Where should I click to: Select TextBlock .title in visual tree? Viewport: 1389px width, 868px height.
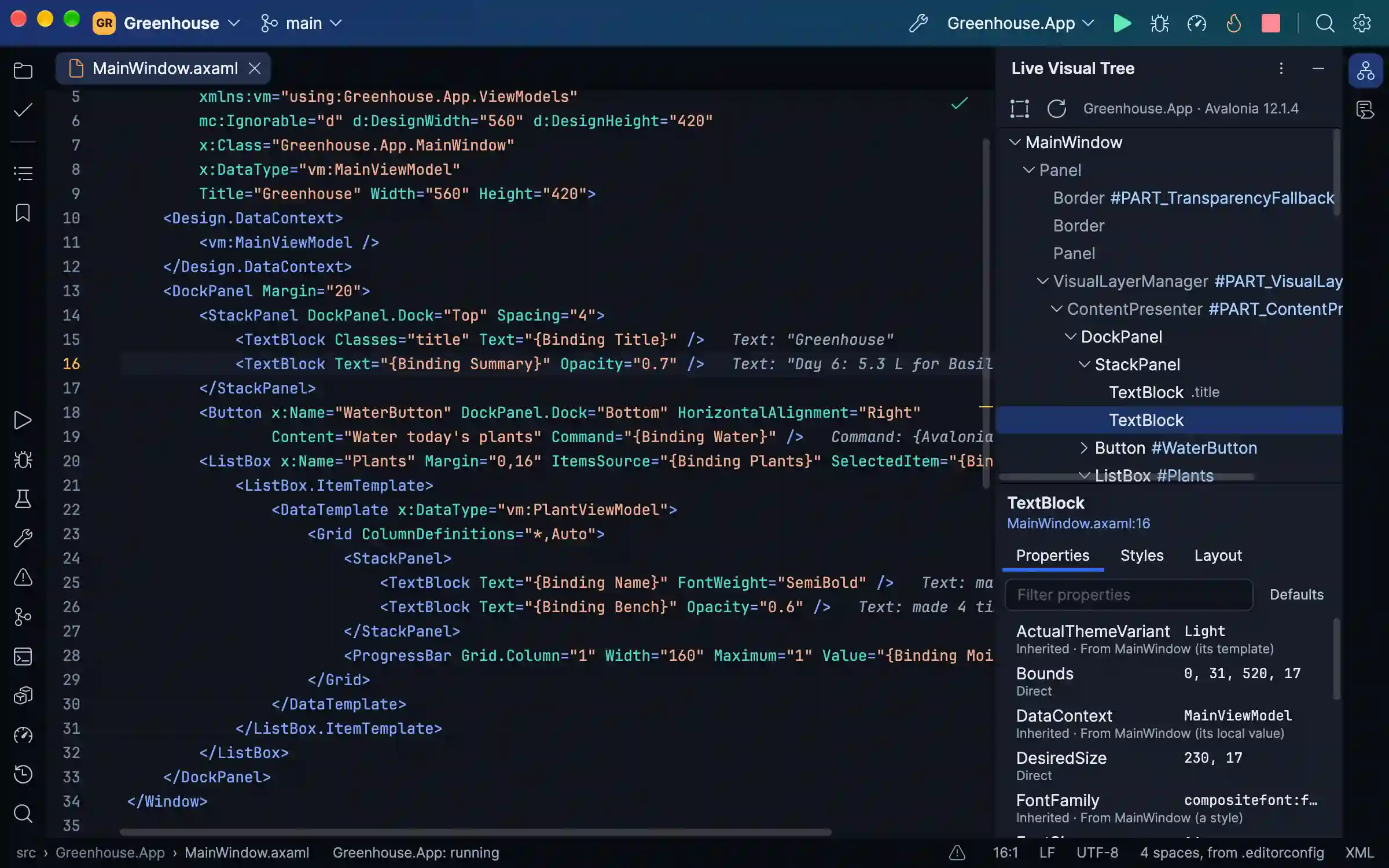(1169, 392)
